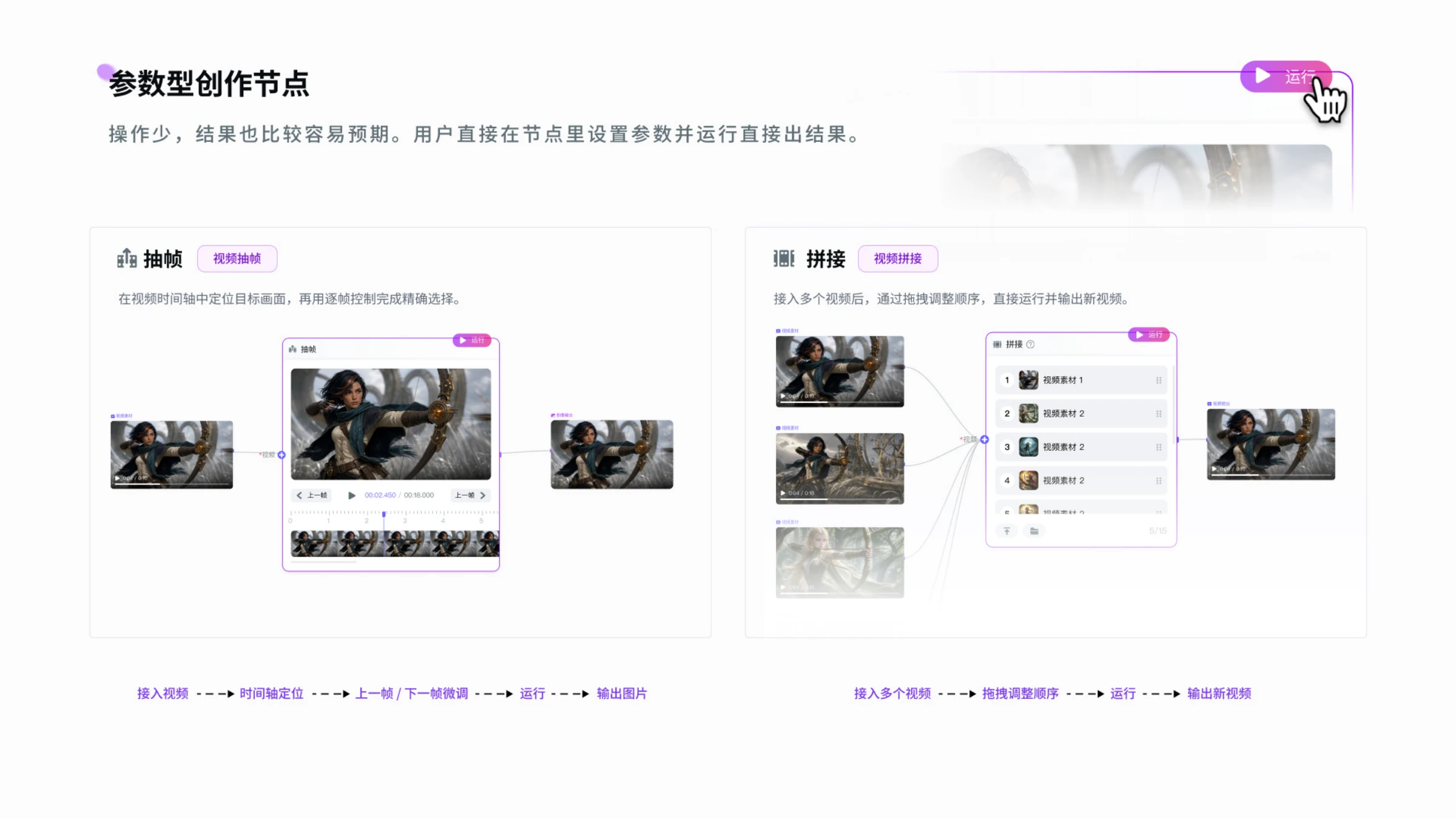Viewport: 1456px width, 819px height.
Task: Click drag handle on row 4 of 拼接 list
Action: [1159, 480]
